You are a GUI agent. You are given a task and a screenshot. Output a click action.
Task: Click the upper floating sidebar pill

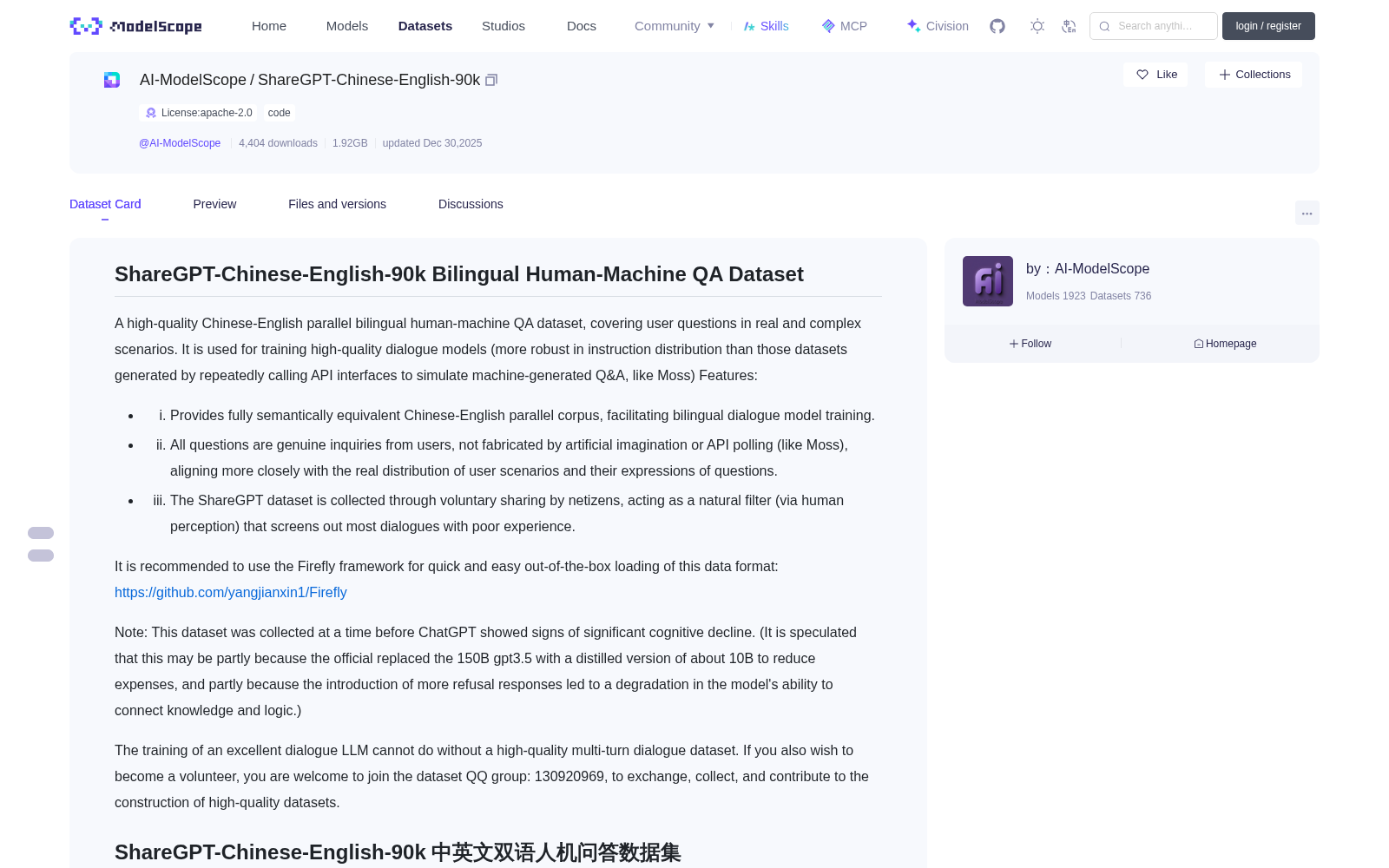point(41,533)
